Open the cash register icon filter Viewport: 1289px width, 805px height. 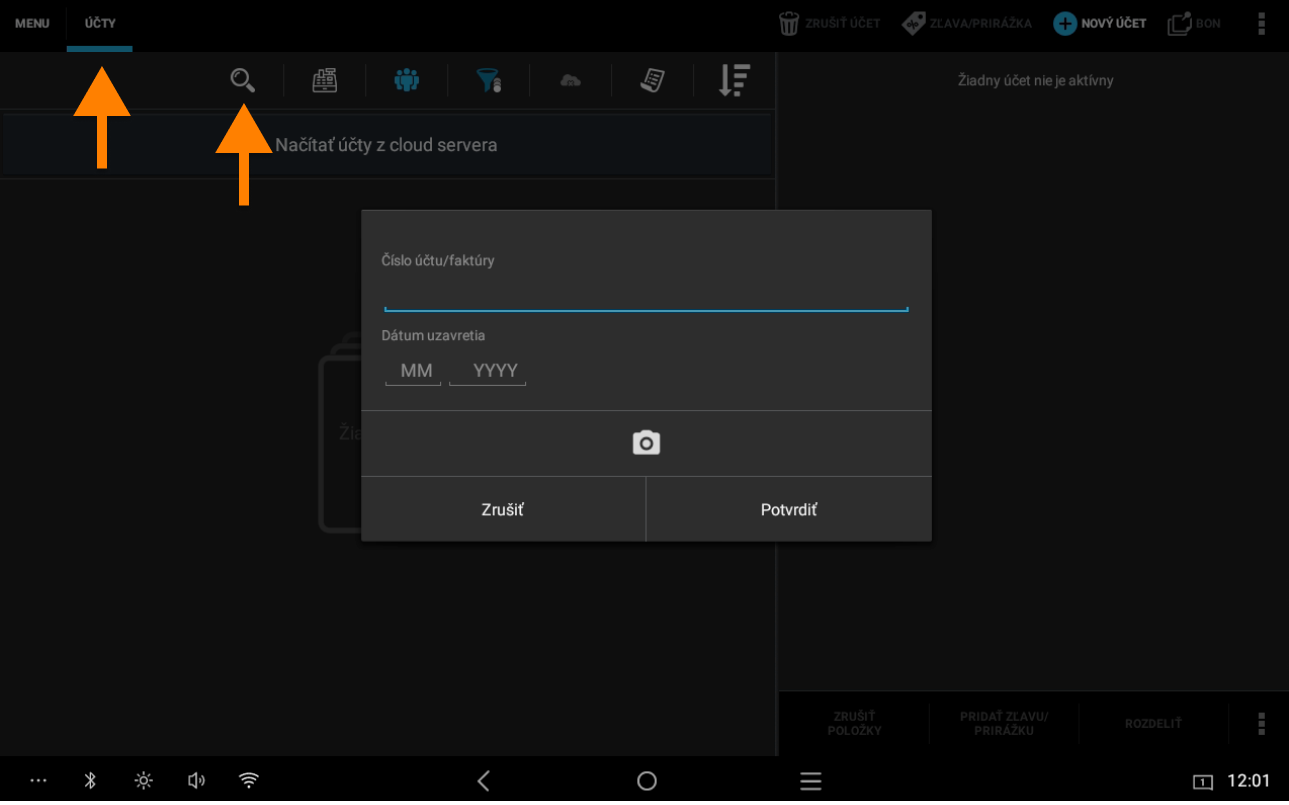click(x=325, y=80)
